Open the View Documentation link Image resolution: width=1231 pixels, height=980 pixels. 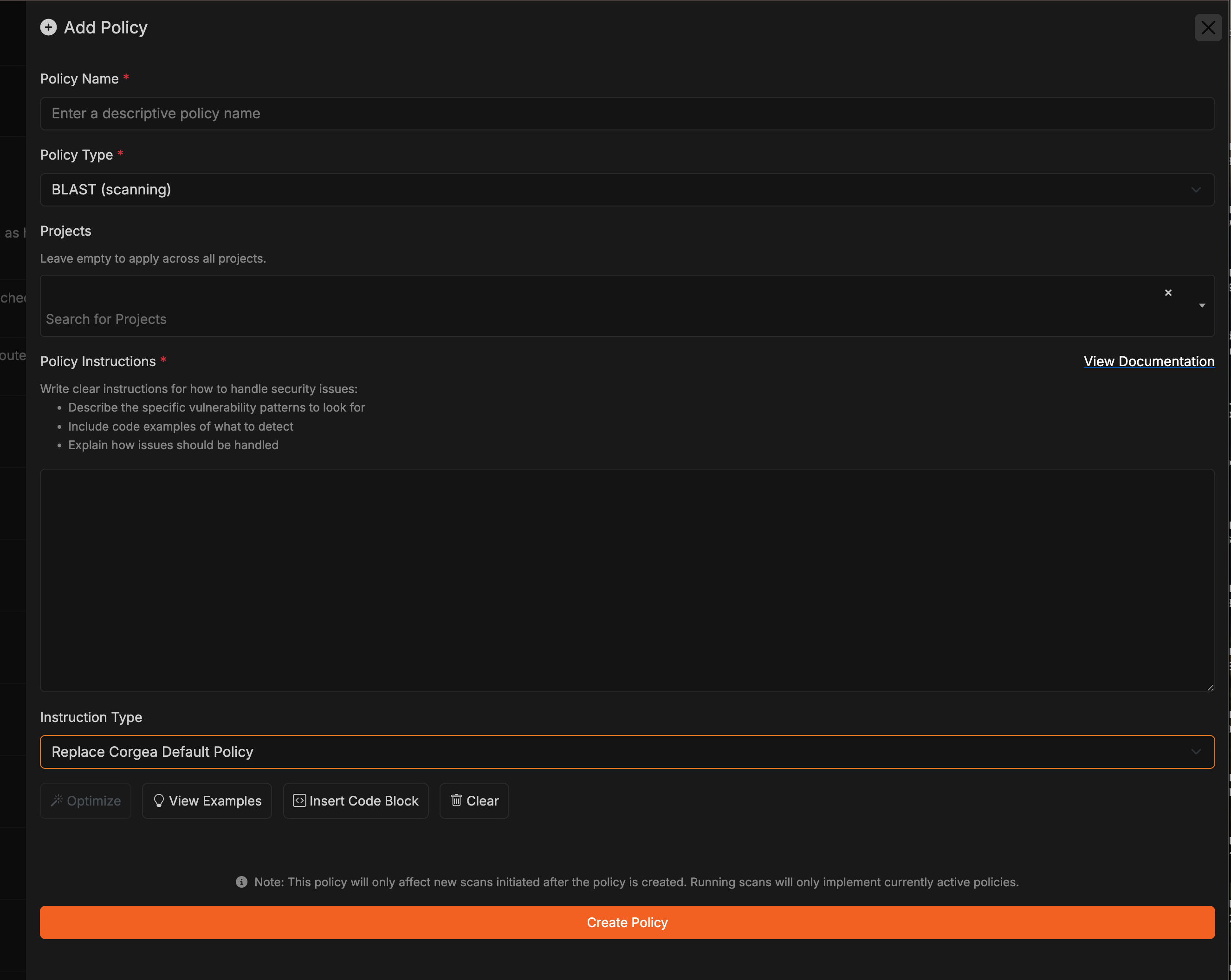click(1148, 361)
